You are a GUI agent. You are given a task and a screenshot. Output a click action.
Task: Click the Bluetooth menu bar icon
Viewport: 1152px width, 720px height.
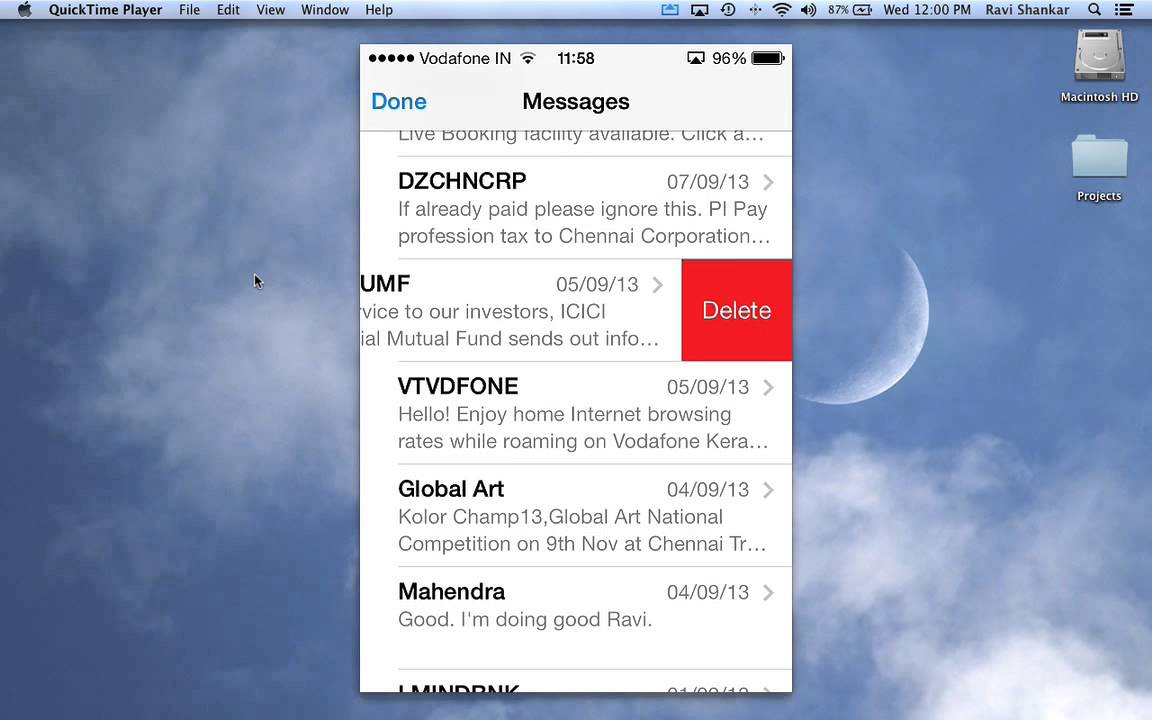click(x=755, y=10)
